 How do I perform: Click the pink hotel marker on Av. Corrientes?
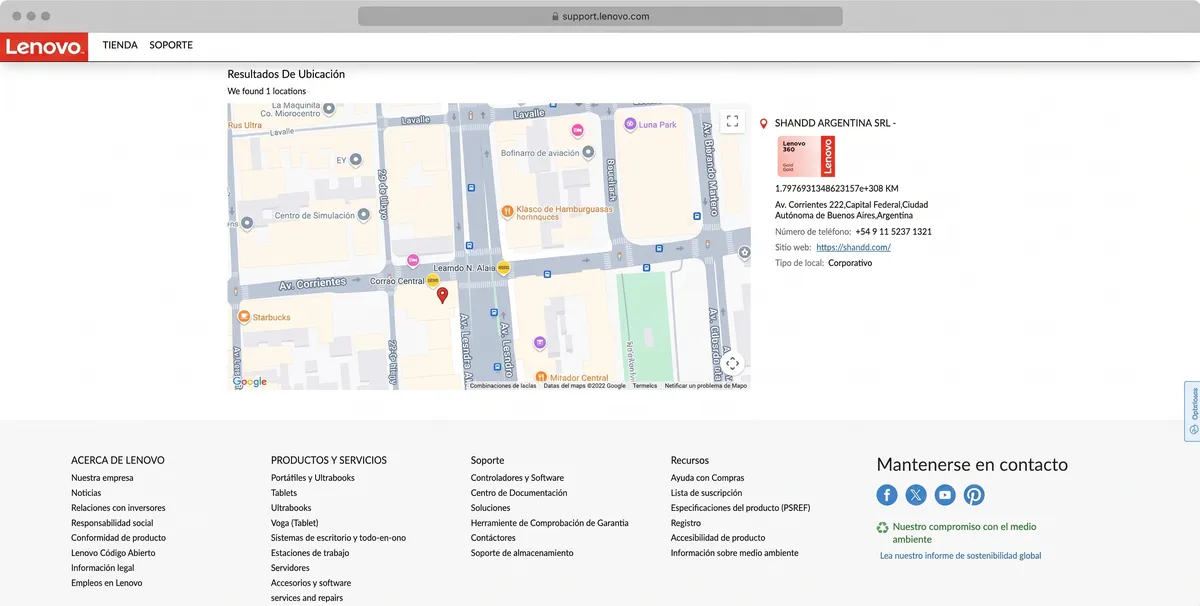(412, 262)
